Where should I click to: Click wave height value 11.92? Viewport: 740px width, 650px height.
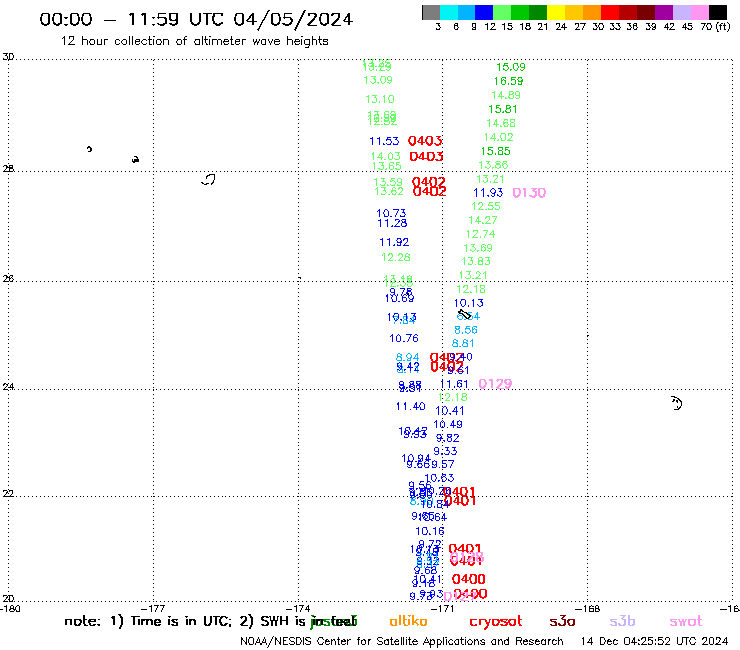point(394,242)
